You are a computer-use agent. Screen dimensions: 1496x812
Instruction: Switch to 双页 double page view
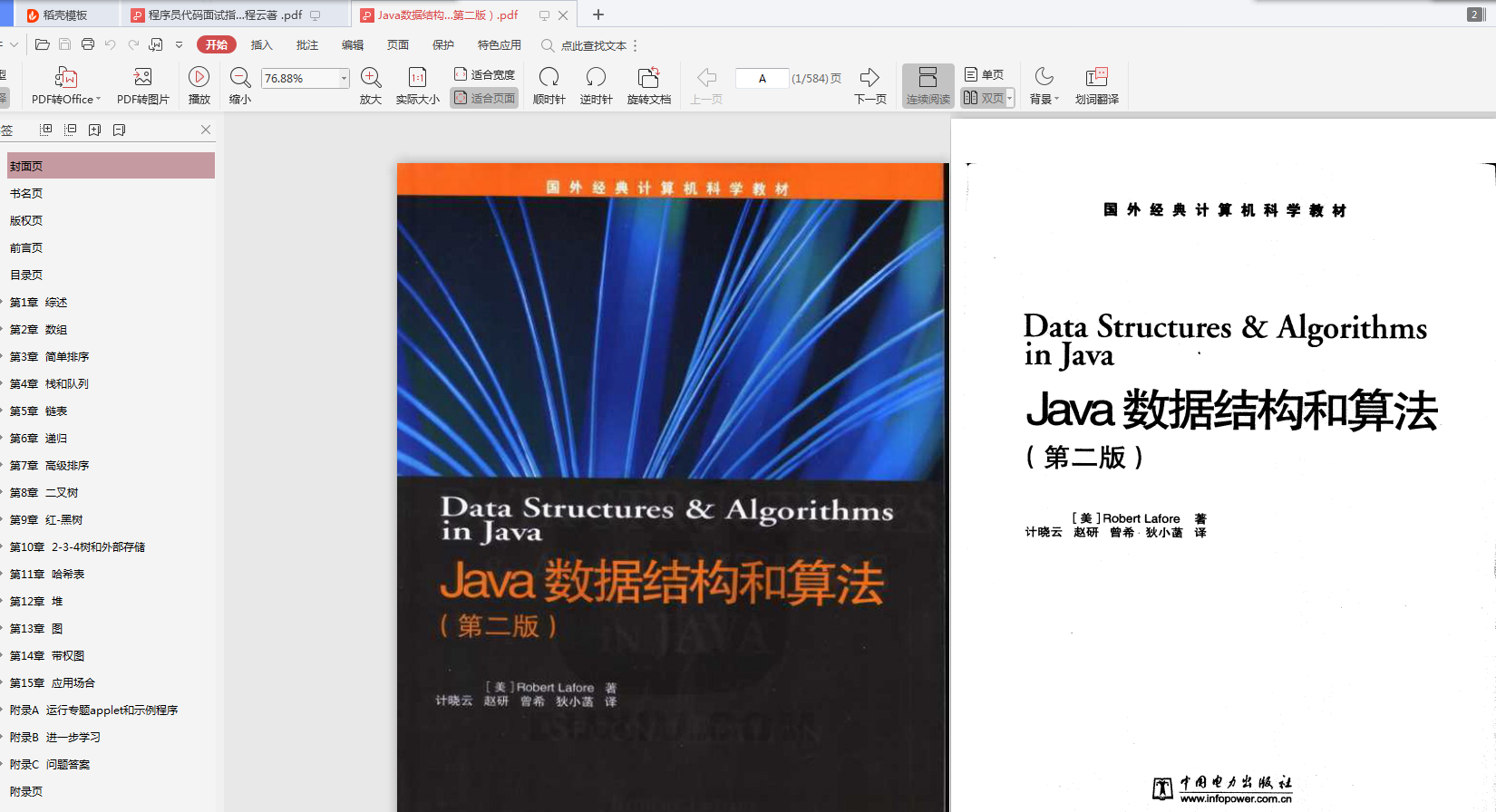pos(983,98)
